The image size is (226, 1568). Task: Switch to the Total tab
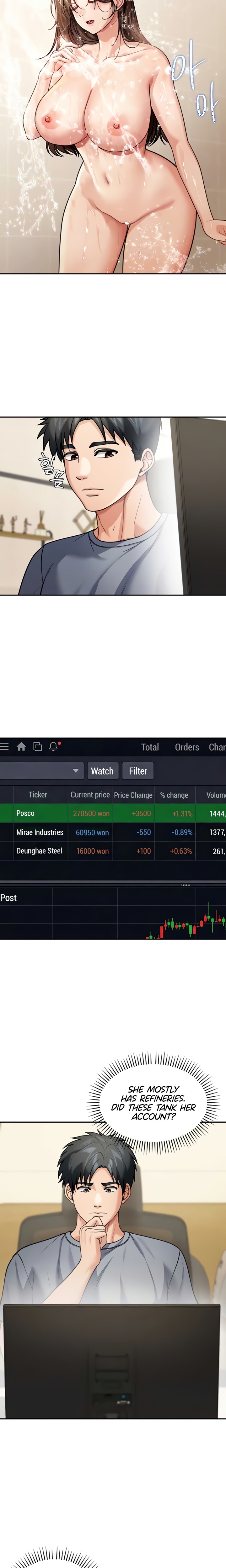pos(150,747)
